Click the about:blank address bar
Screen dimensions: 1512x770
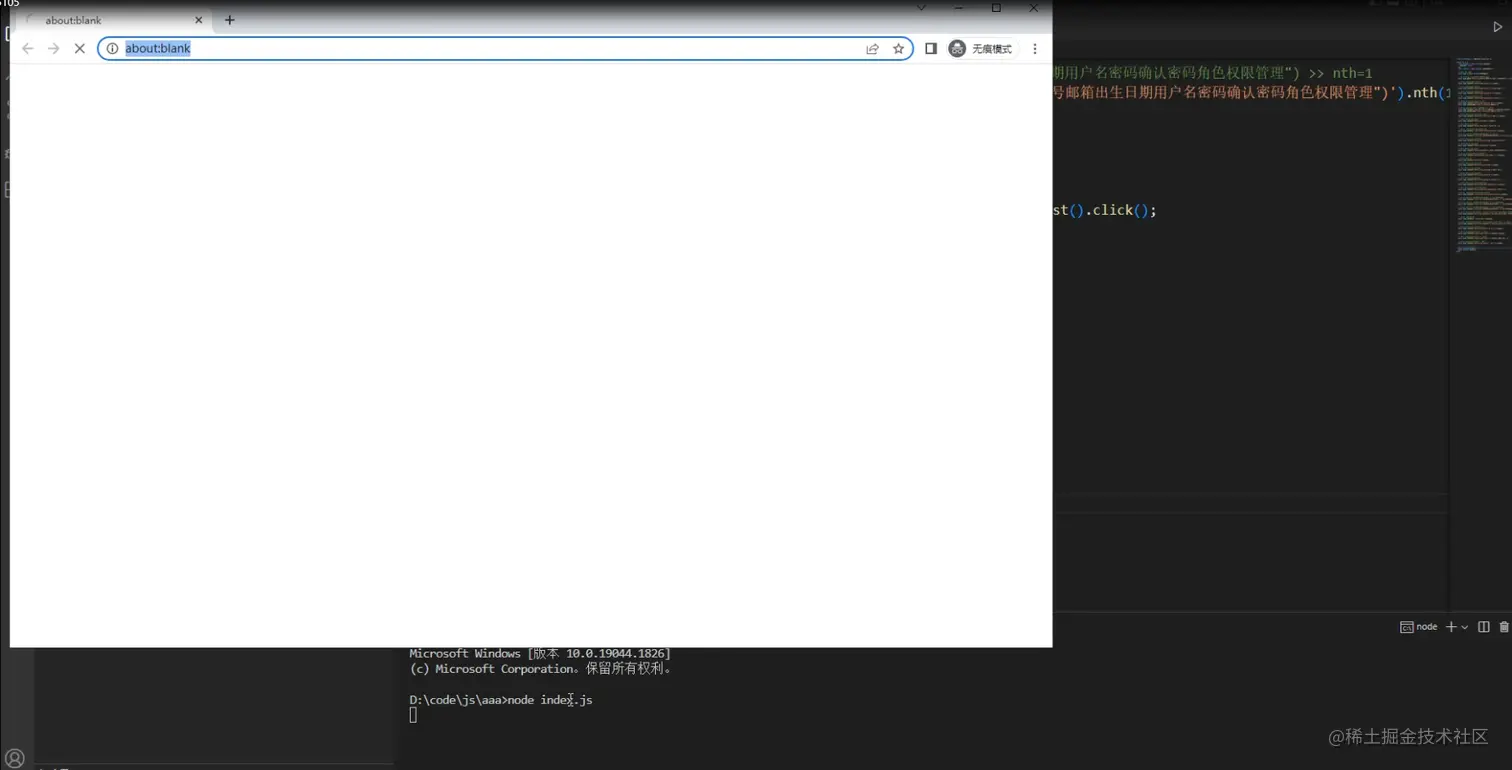pyautogui.click(x=505, y=48)
